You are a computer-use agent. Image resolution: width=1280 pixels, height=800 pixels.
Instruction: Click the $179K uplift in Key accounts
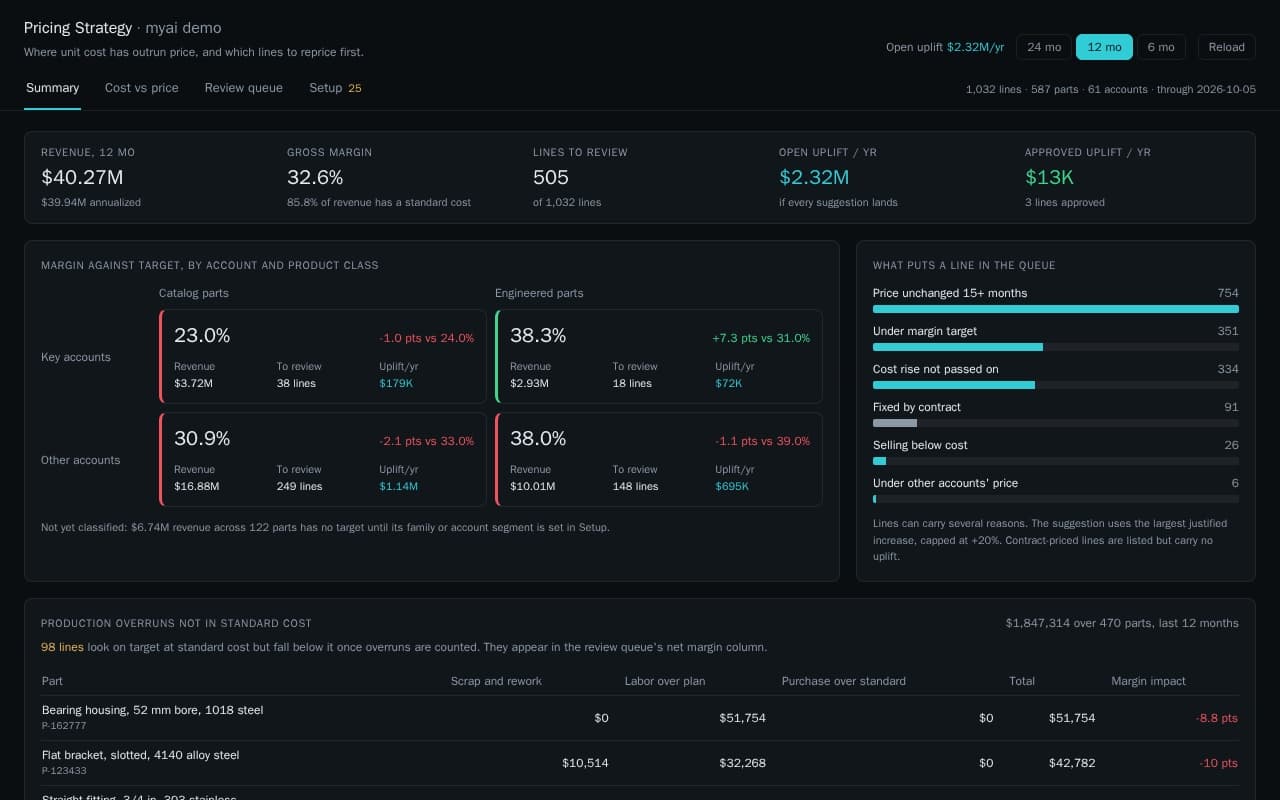pyautogui.click(x=396, y=383)
